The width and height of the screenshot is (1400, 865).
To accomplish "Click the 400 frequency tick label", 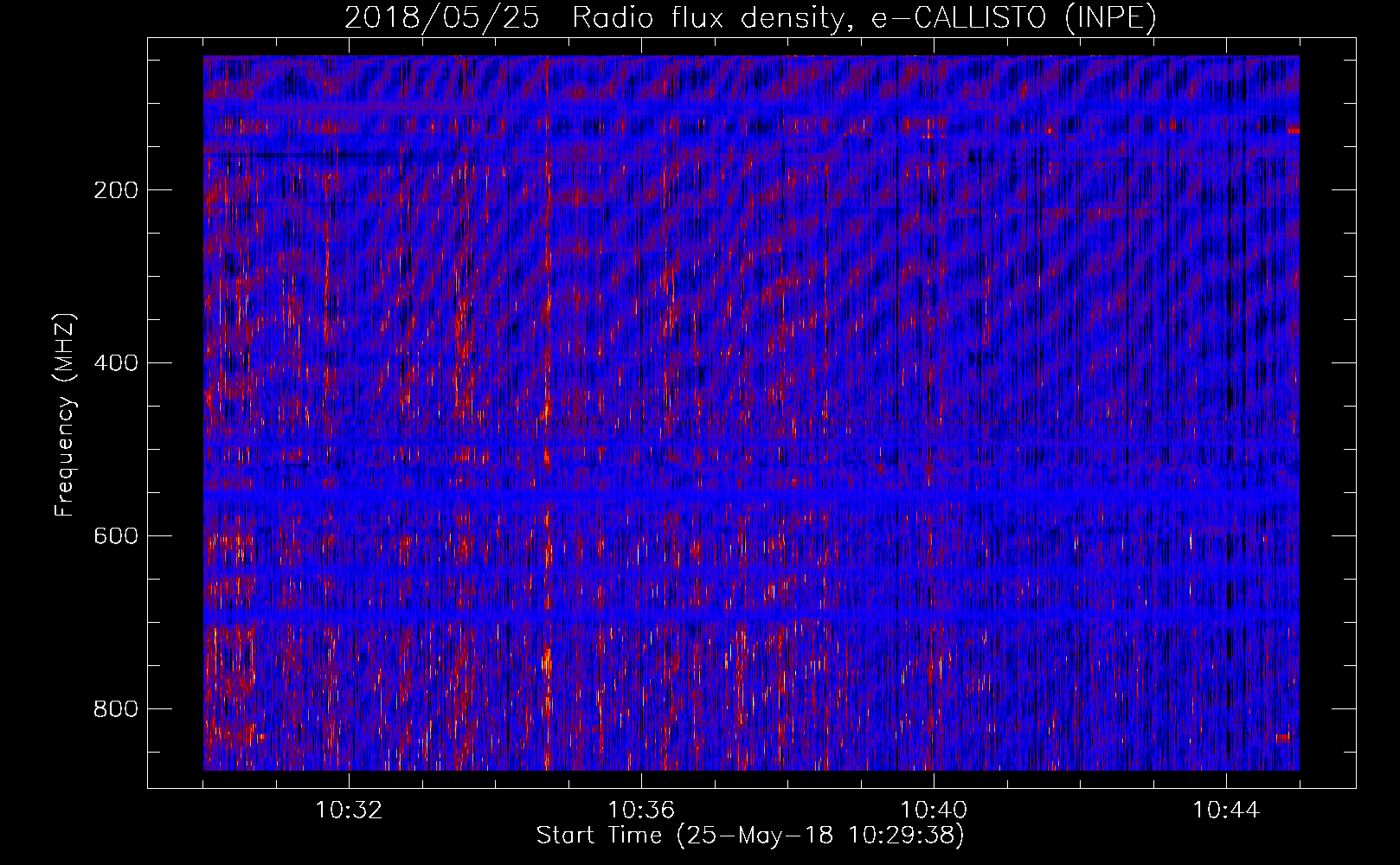I will tap(116, 363).
